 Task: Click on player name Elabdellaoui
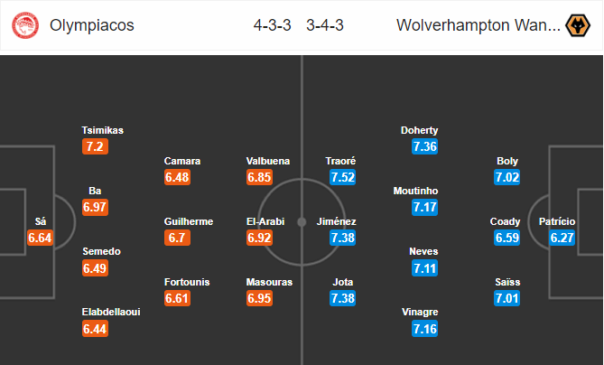click(x=111, y=312)
